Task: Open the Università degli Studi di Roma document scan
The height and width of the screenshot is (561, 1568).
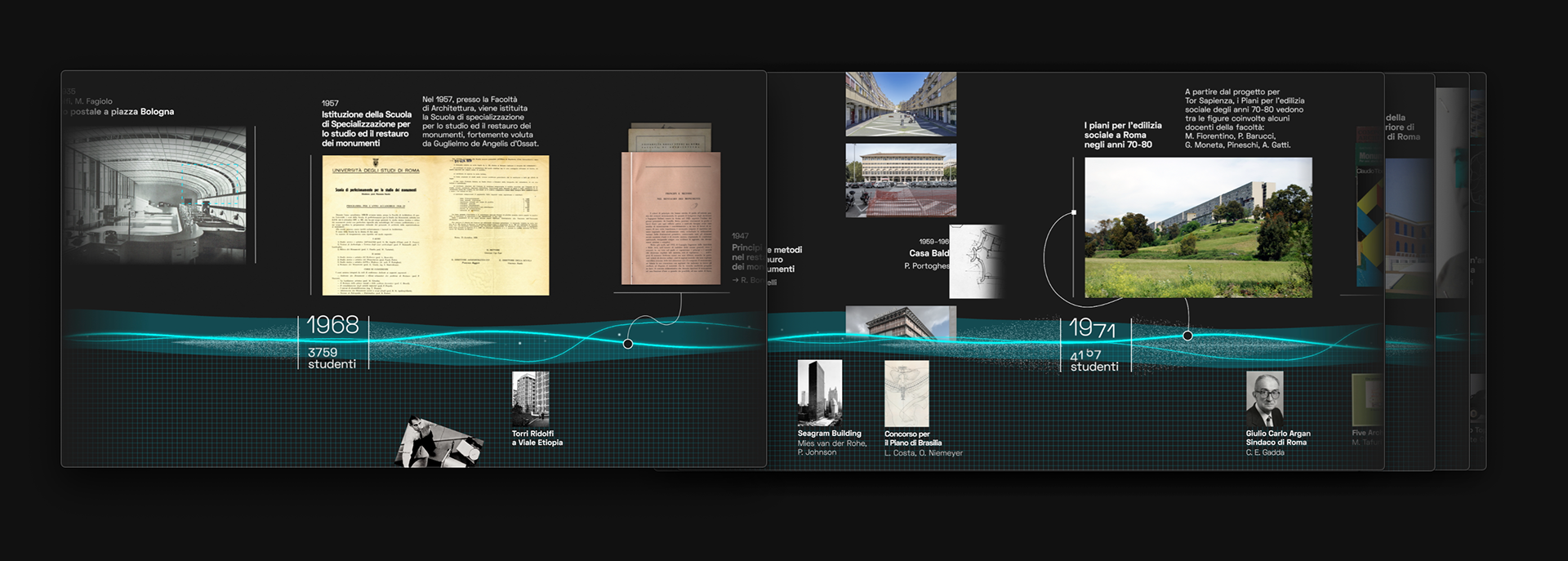Action: tap(435, 225)
